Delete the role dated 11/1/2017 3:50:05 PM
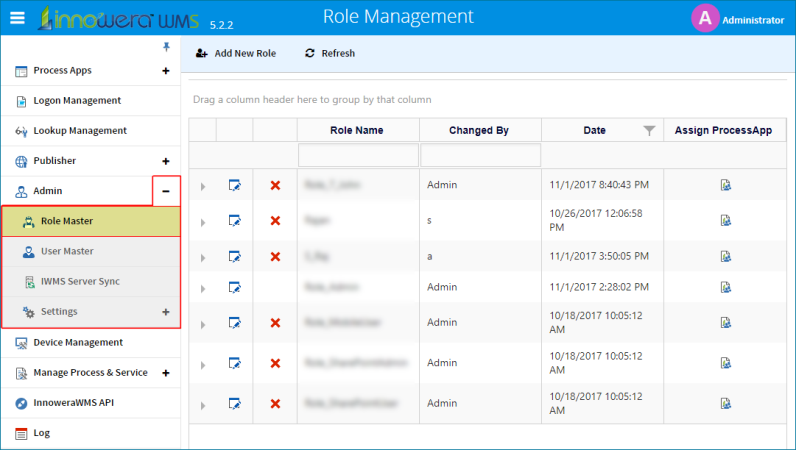Screen dimensions: 796x450 pyautogui.click(x=275, y=256)
